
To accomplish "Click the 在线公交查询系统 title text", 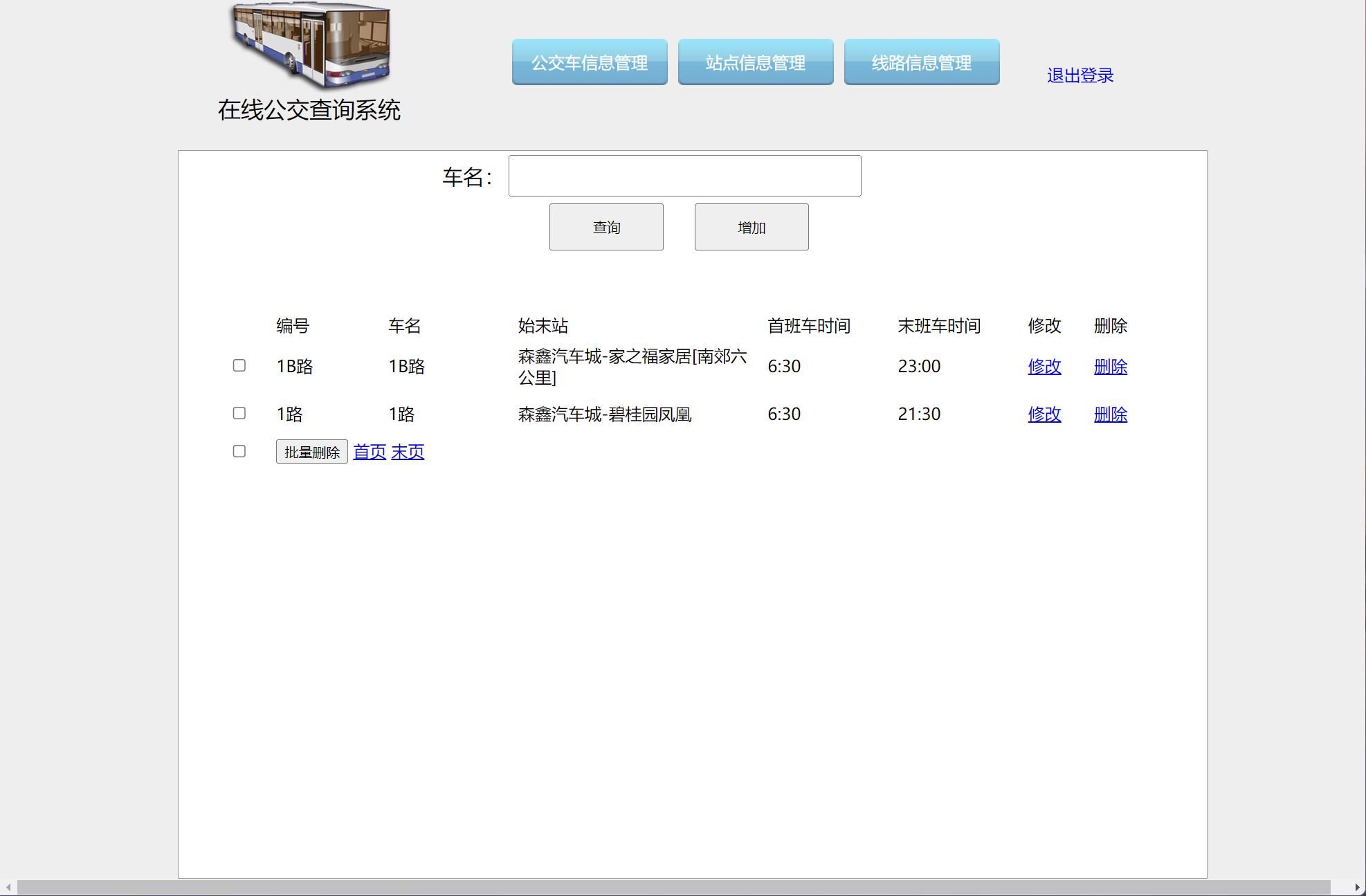I will coord(309,109).
